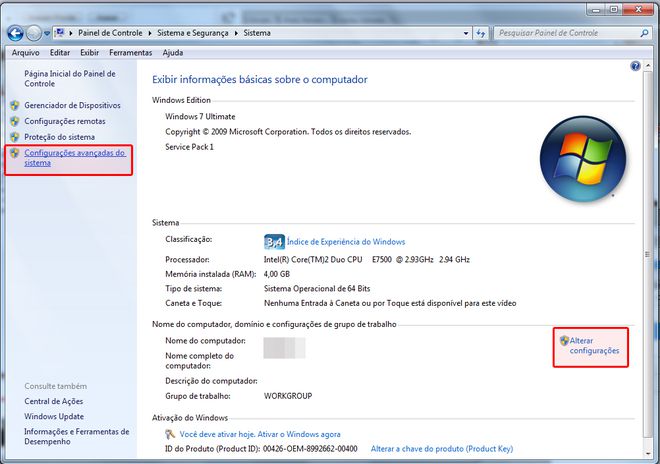Click the Back navigation arrow button

point(16,33)
